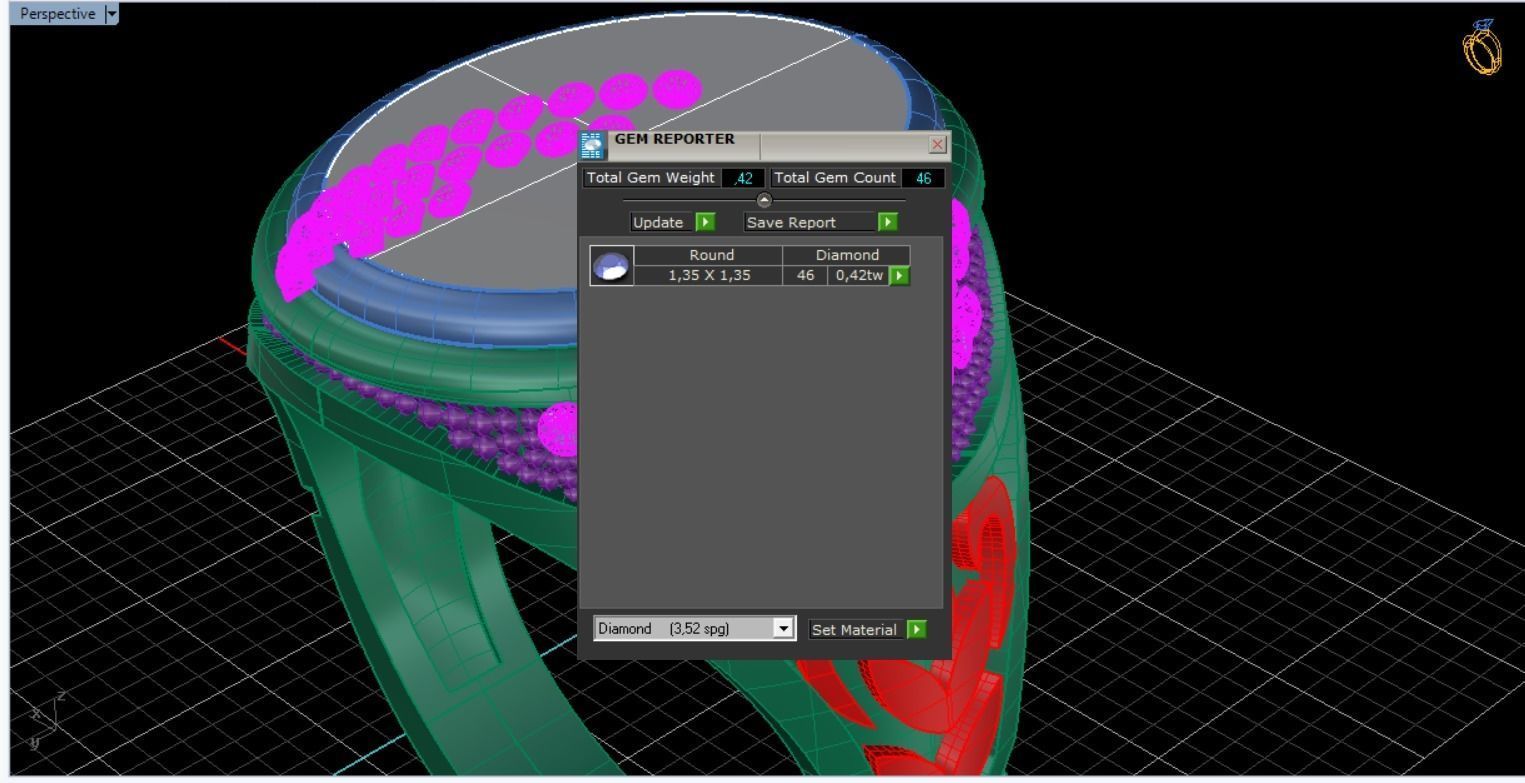Click the gold ring icon in viewport corner
The height and width of the screenshot is (783, 1525).
coord(1483,47)
